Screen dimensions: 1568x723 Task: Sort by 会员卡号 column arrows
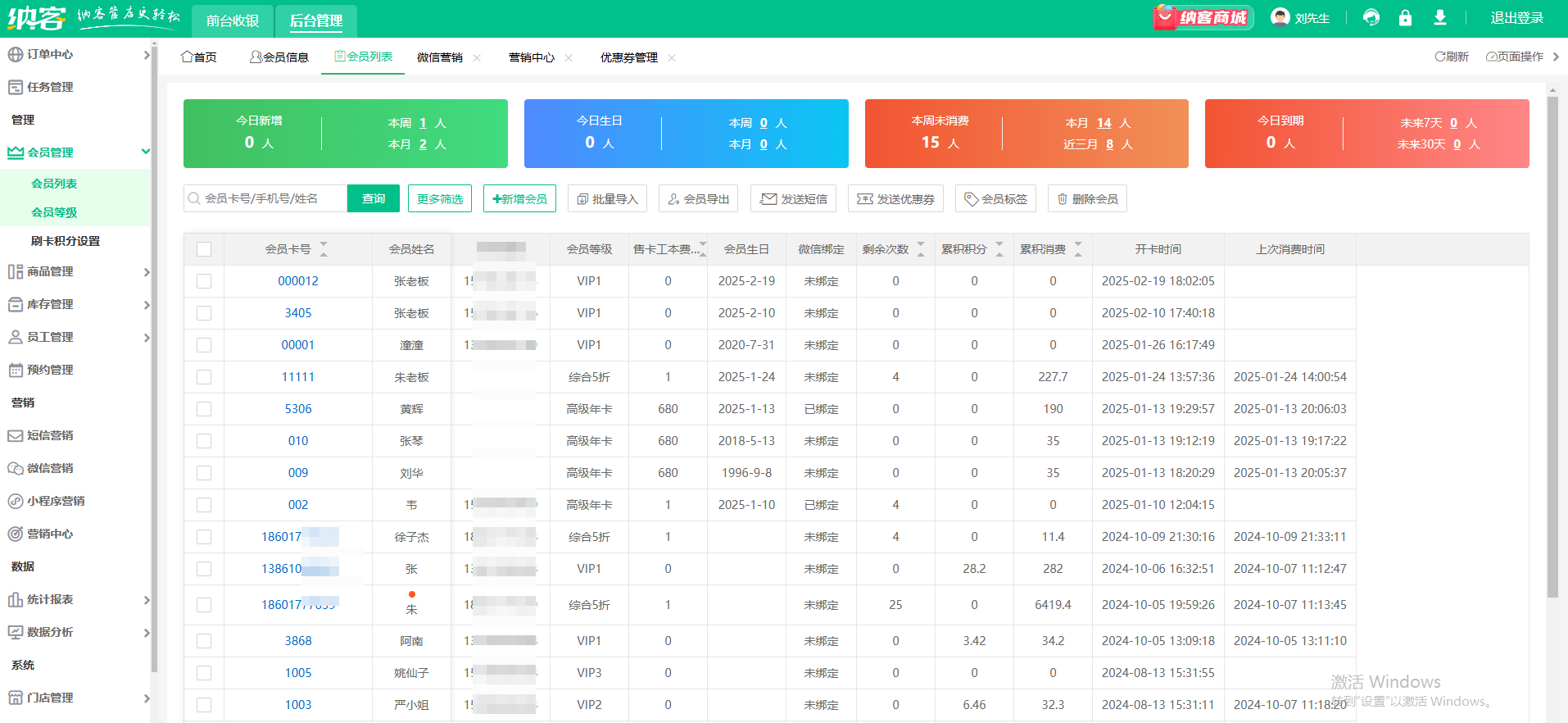[324, 249]
